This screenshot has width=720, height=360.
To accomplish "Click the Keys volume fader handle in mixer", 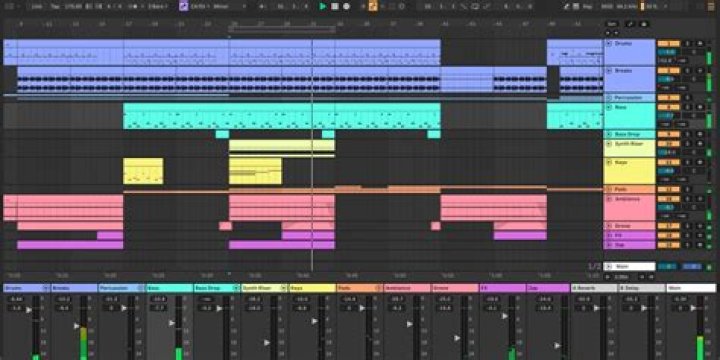I will (x=314, y=321).
